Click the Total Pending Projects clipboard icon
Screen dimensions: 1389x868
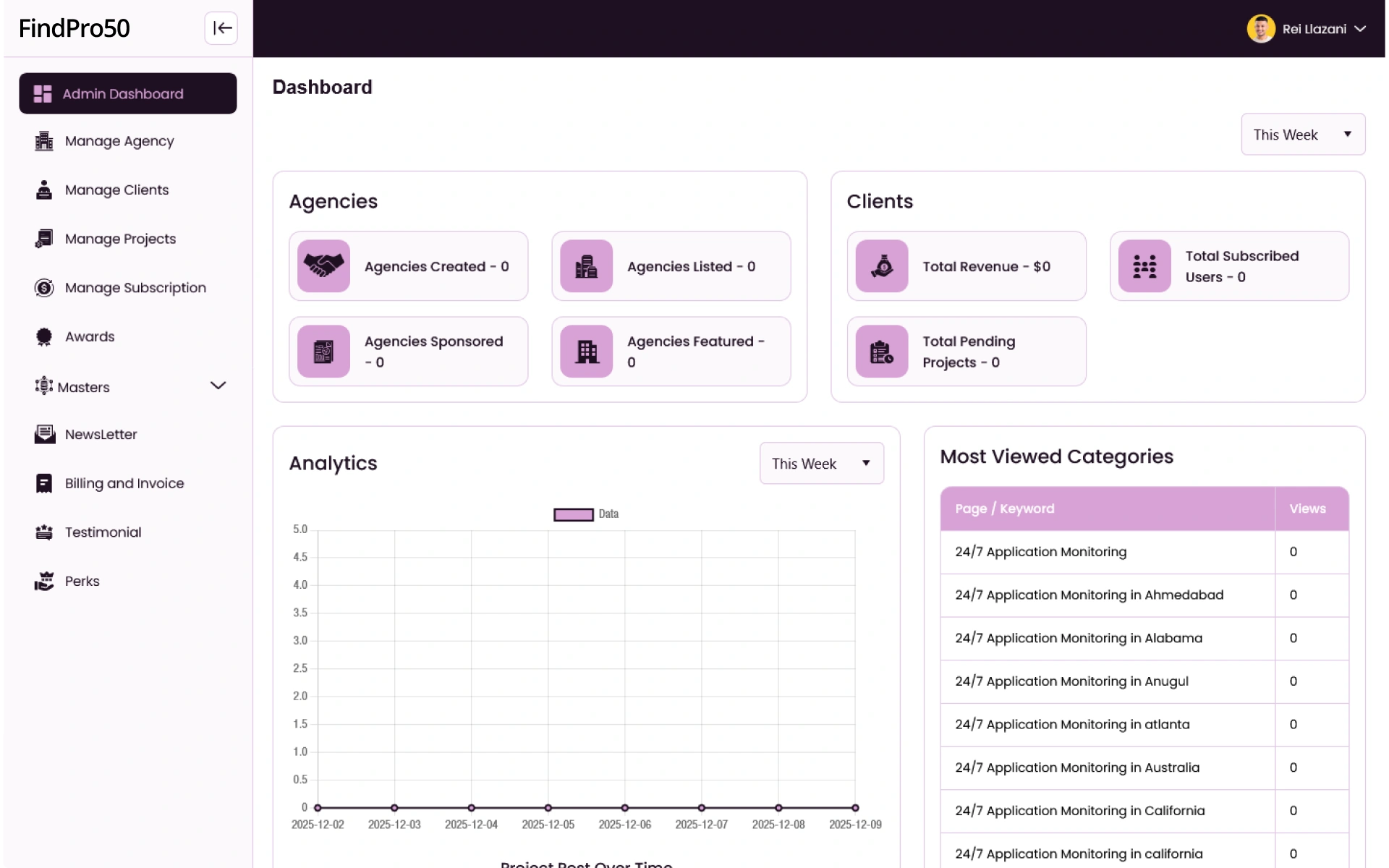pos(881,352)
